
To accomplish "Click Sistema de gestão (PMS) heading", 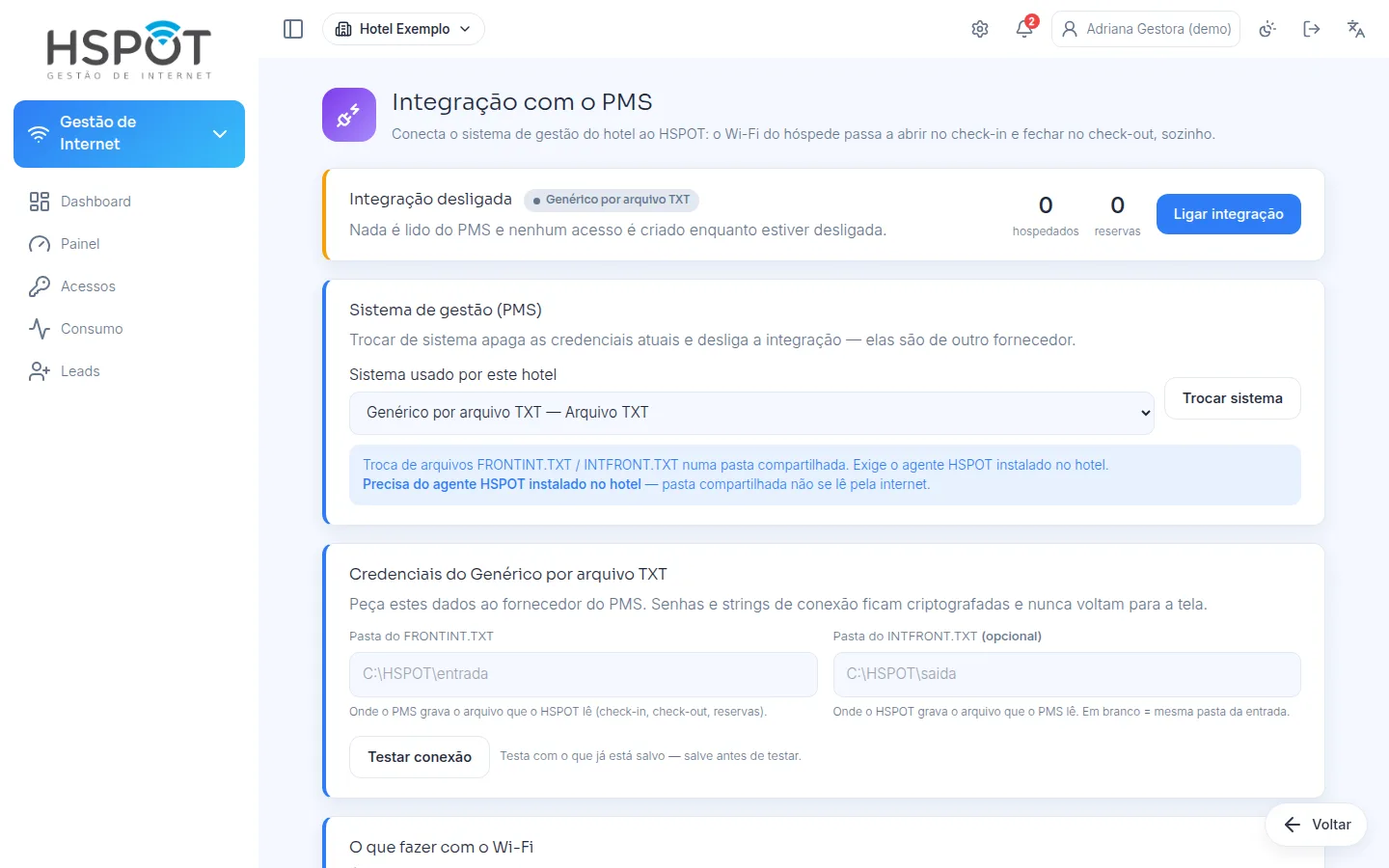I will (x=446, y=310).
